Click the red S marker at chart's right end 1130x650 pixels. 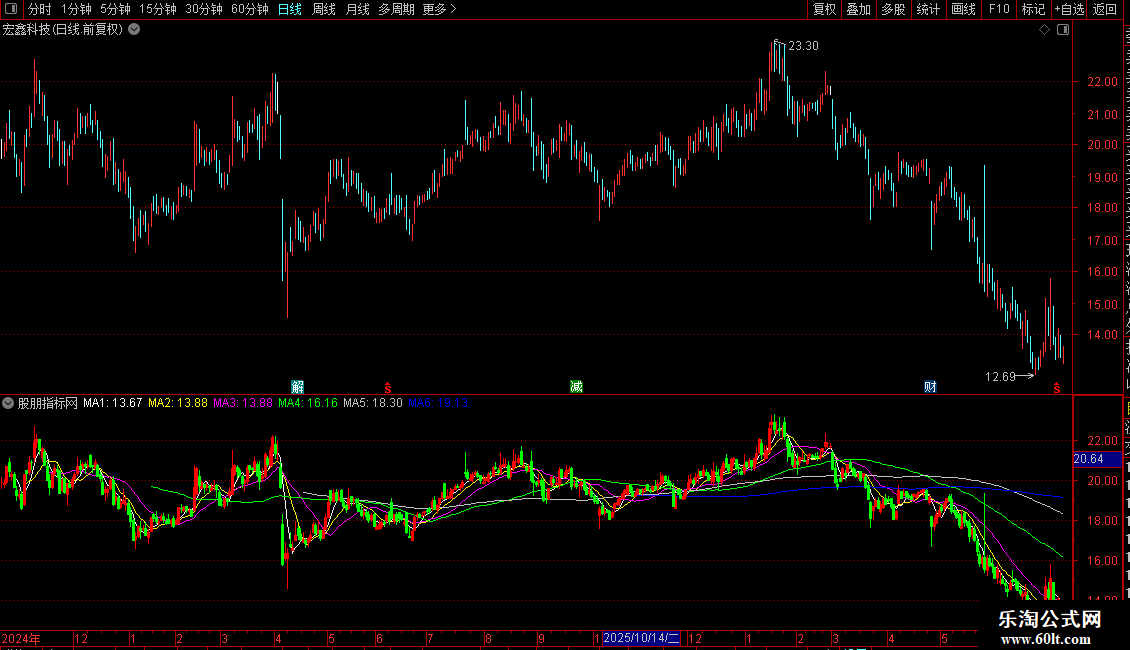pyautogui.click(x=1056, y=388)
